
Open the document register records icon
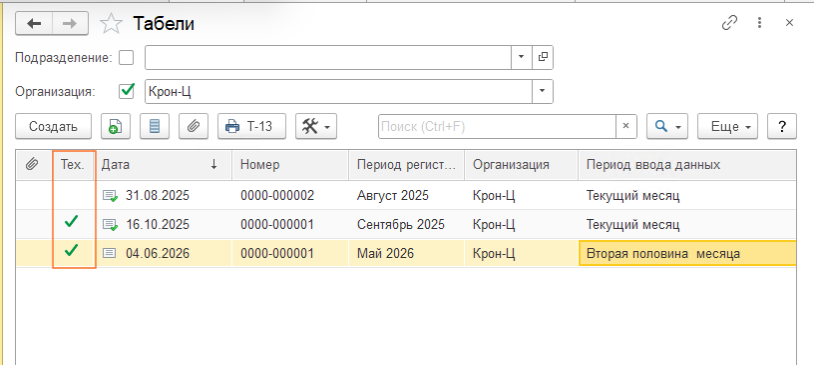pyautogui.click(x=154, y=126)
